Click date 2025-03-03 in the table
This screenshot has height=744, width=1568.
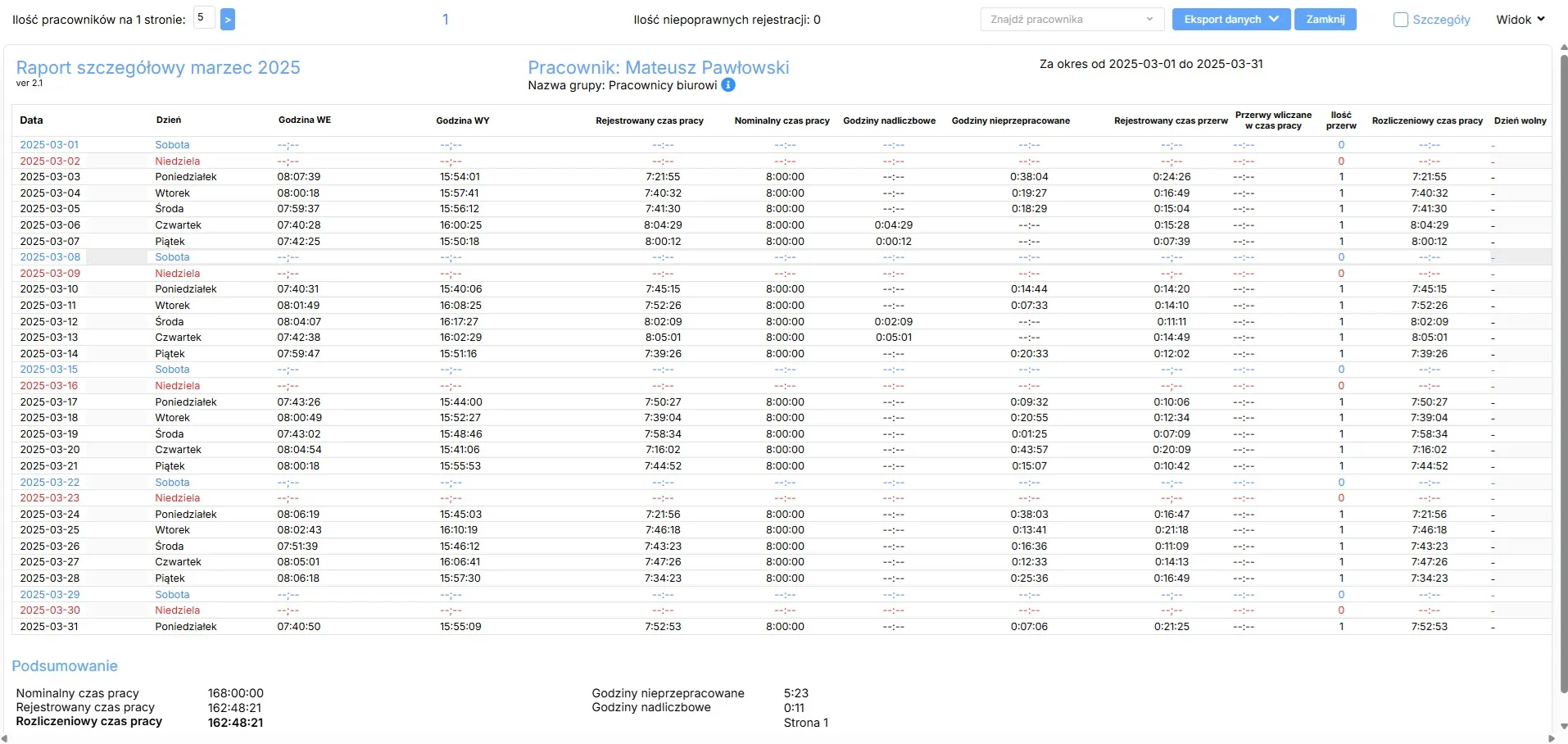50,177
